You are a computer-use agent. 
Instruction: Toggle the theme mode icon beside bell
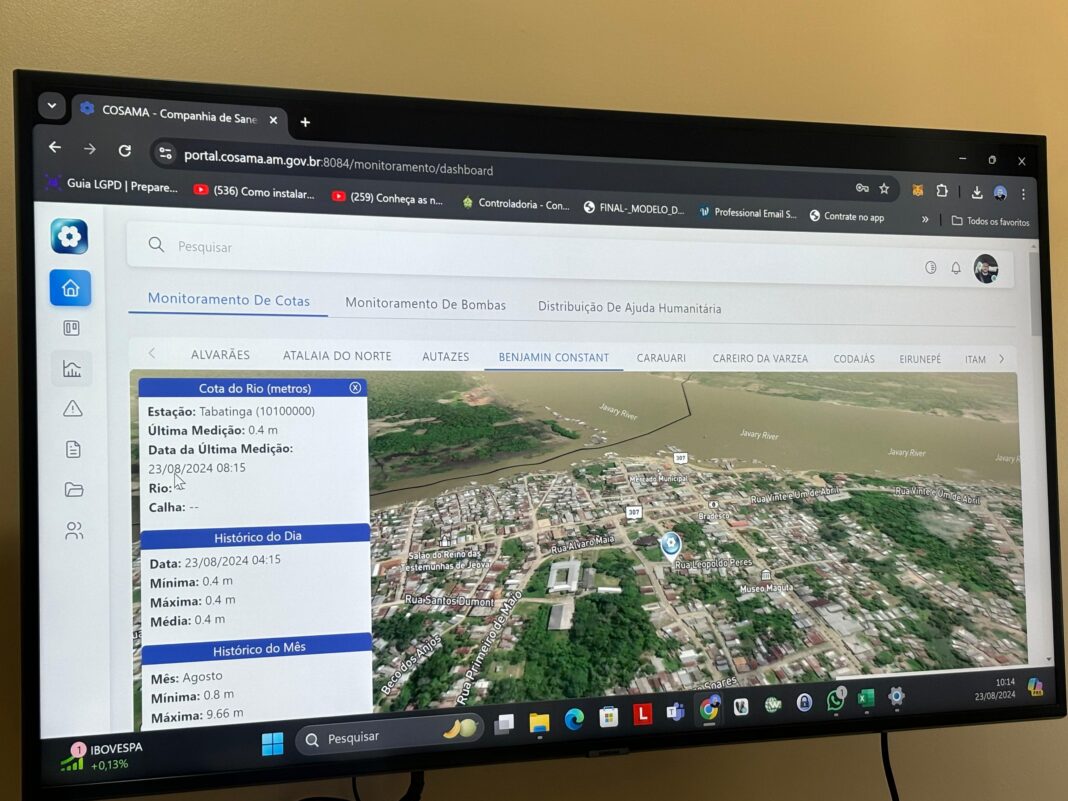pos(930,267)
